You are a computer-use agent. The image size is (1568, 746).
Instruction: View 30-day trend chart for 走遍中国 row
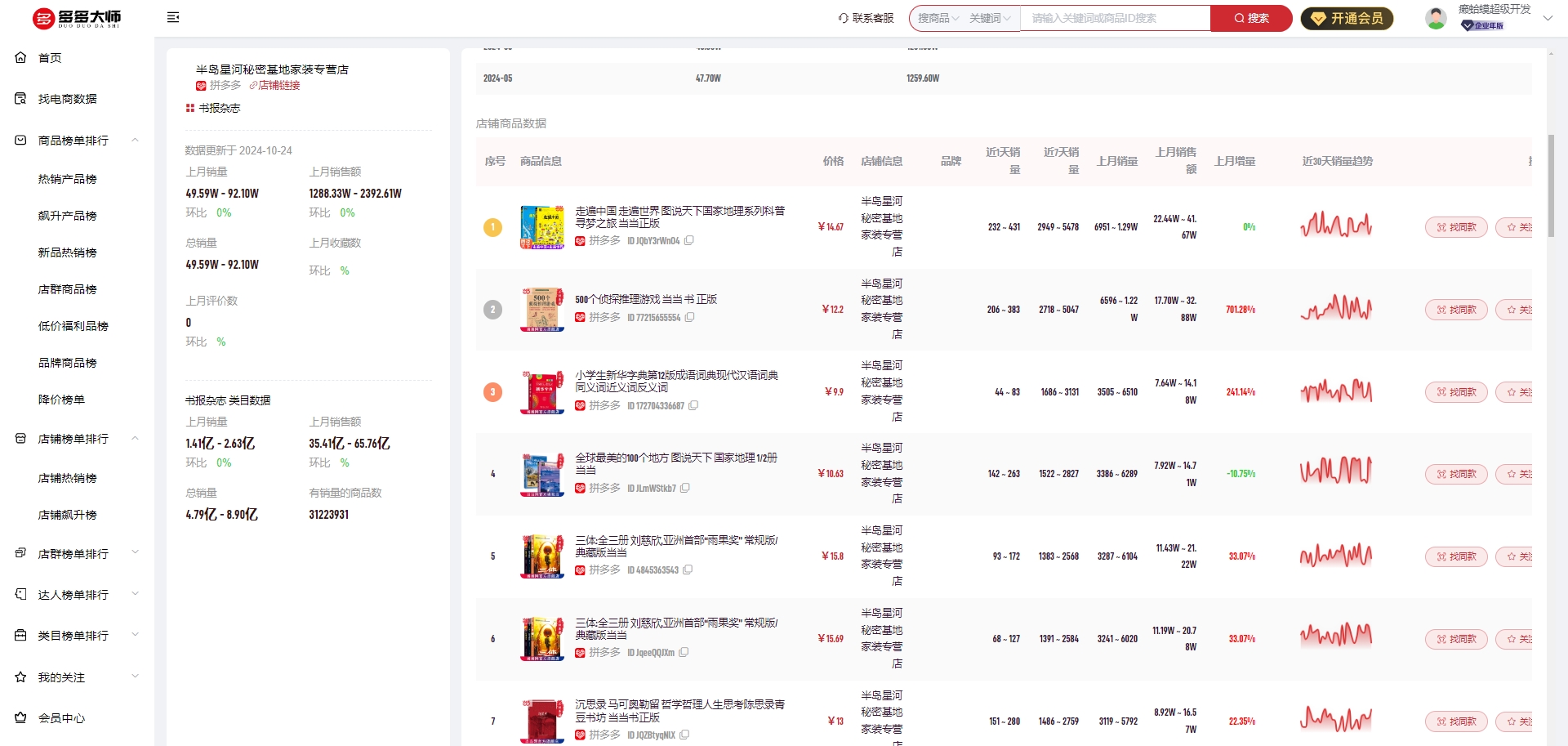point(1336,224)
